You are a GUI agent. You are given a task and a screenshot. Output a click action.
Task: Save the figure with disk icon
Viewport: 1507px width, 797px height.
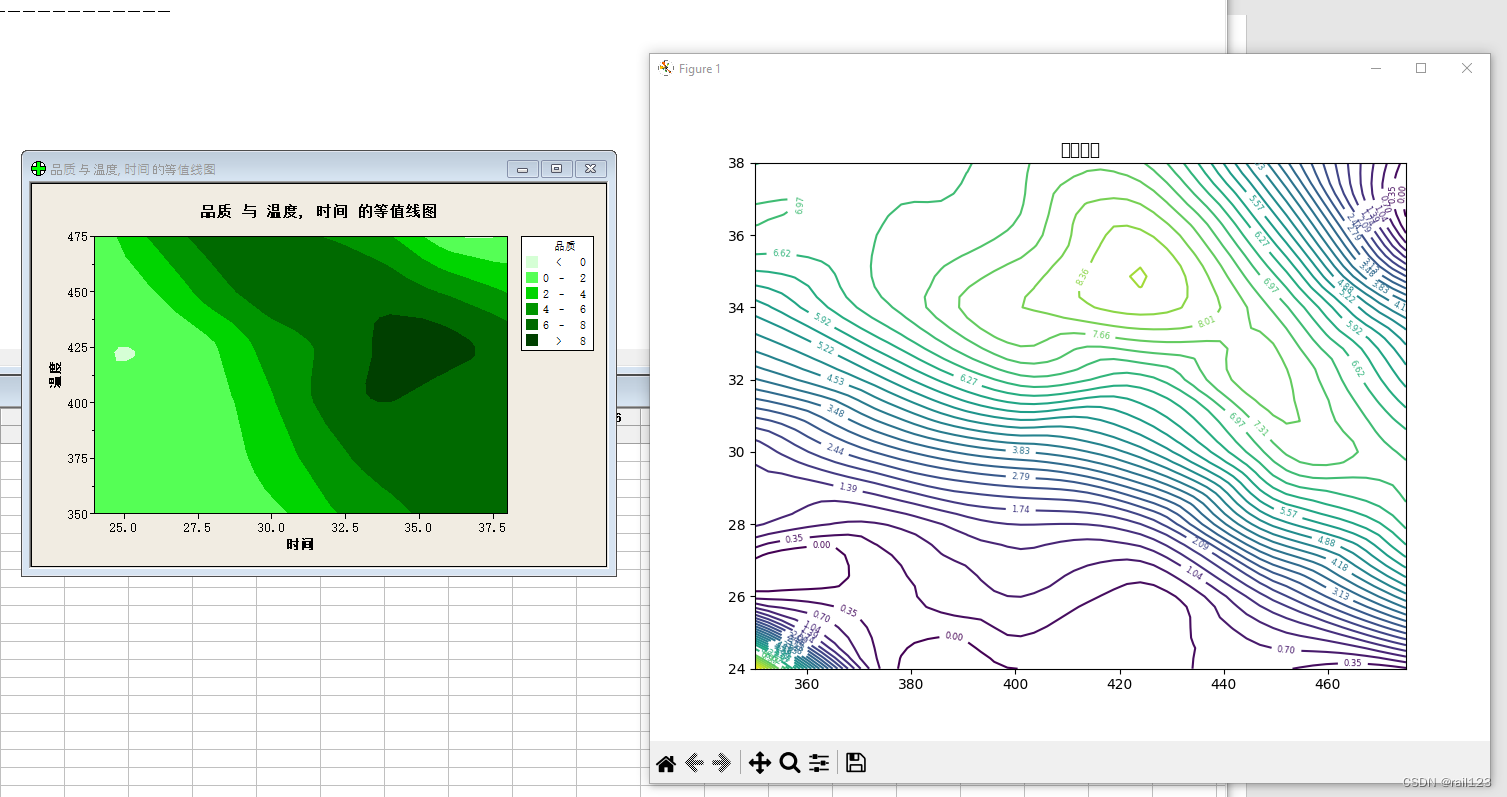click(x=855, y=763)
